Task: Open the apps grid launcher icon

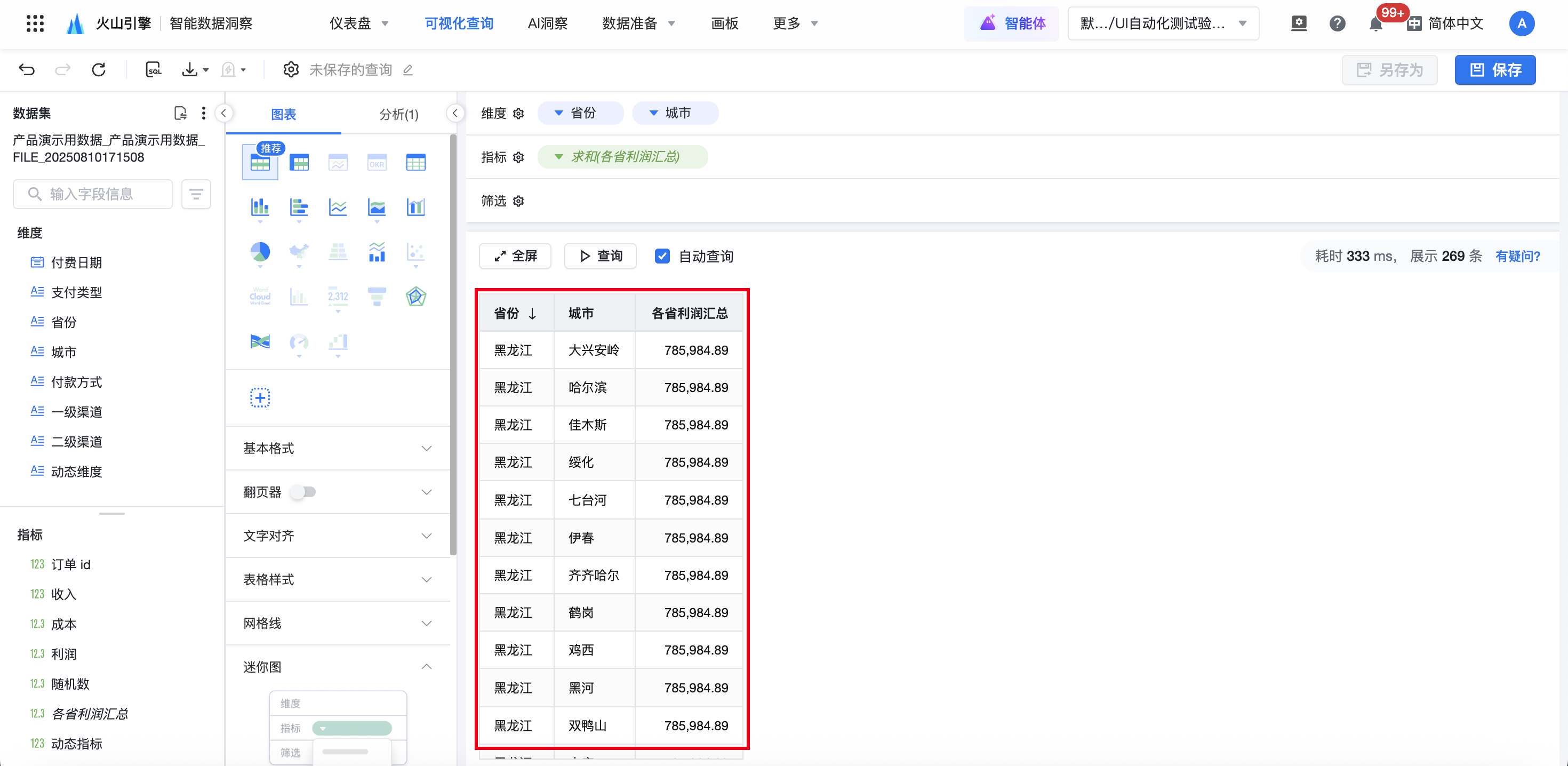Action: click(x=35, y=24)
